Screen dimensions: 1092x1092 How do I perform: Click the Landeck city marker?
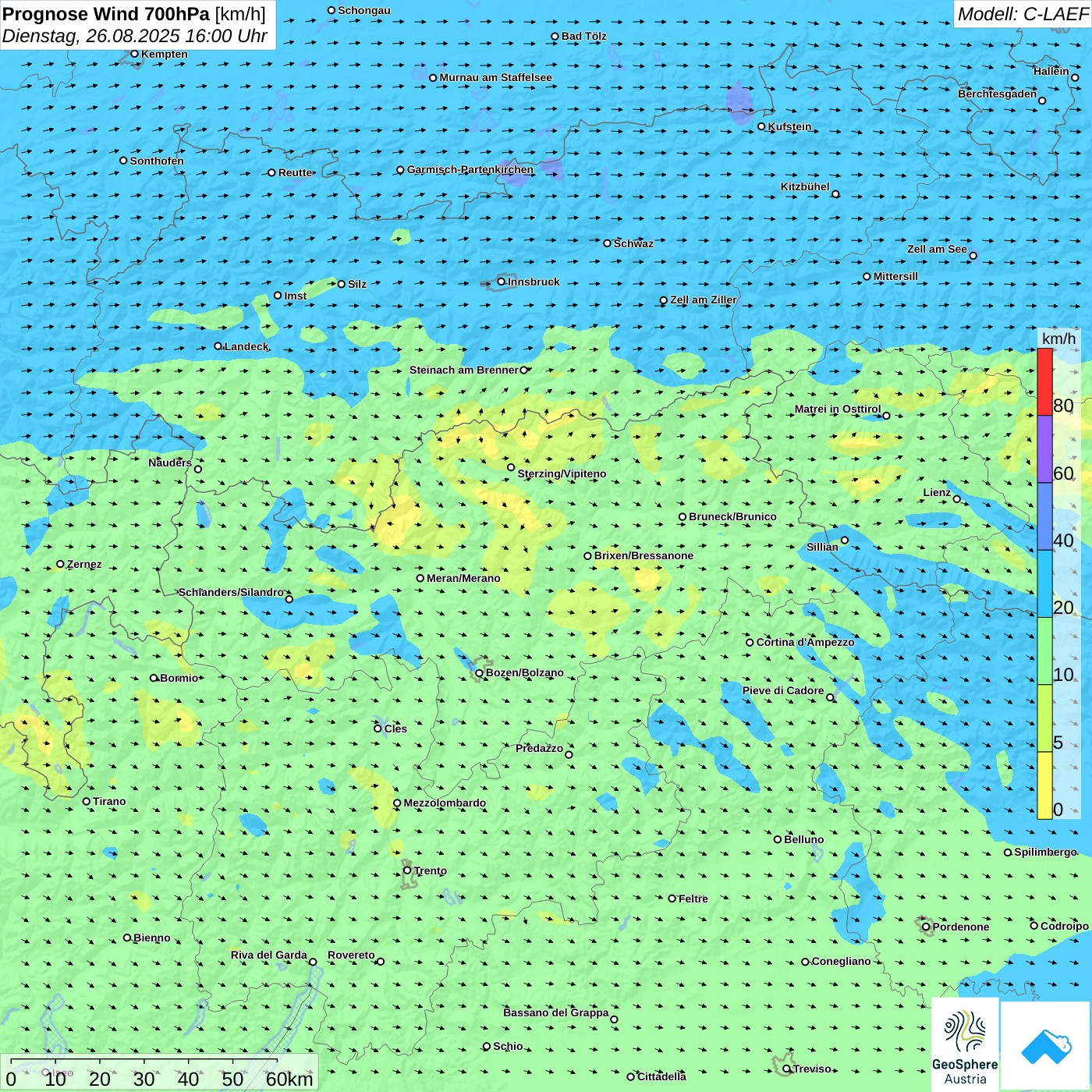218,346
